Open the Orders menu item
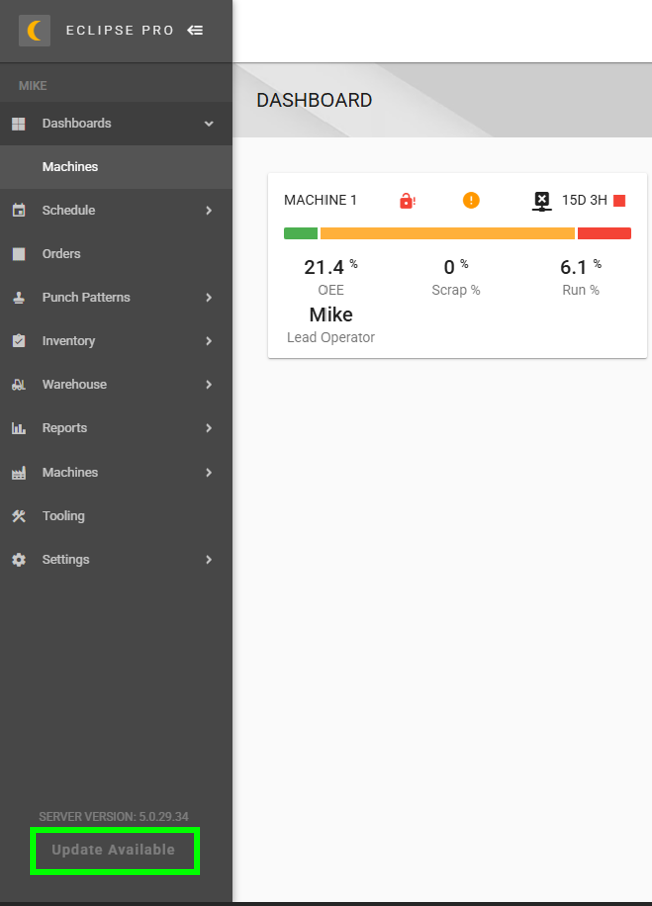The height and width of the screenshot is (906, 652). [116, 254]
